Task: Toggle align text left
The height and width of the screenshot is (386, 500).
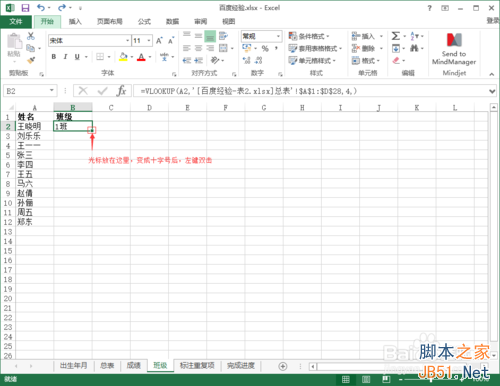Action: point(187,48)
